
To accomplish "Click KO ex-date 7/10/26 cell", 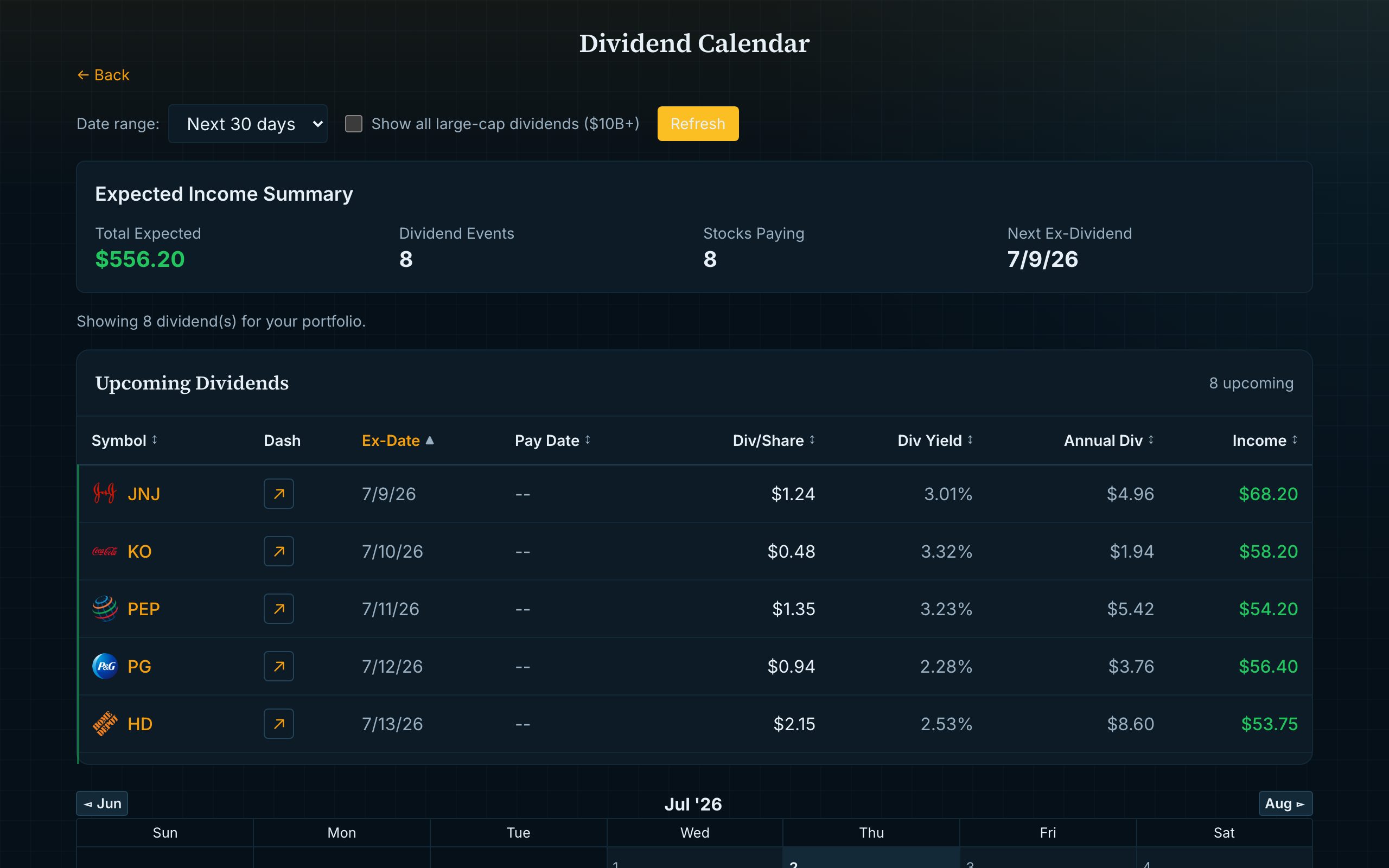I will pyautogui.click(x=392, y=551).
